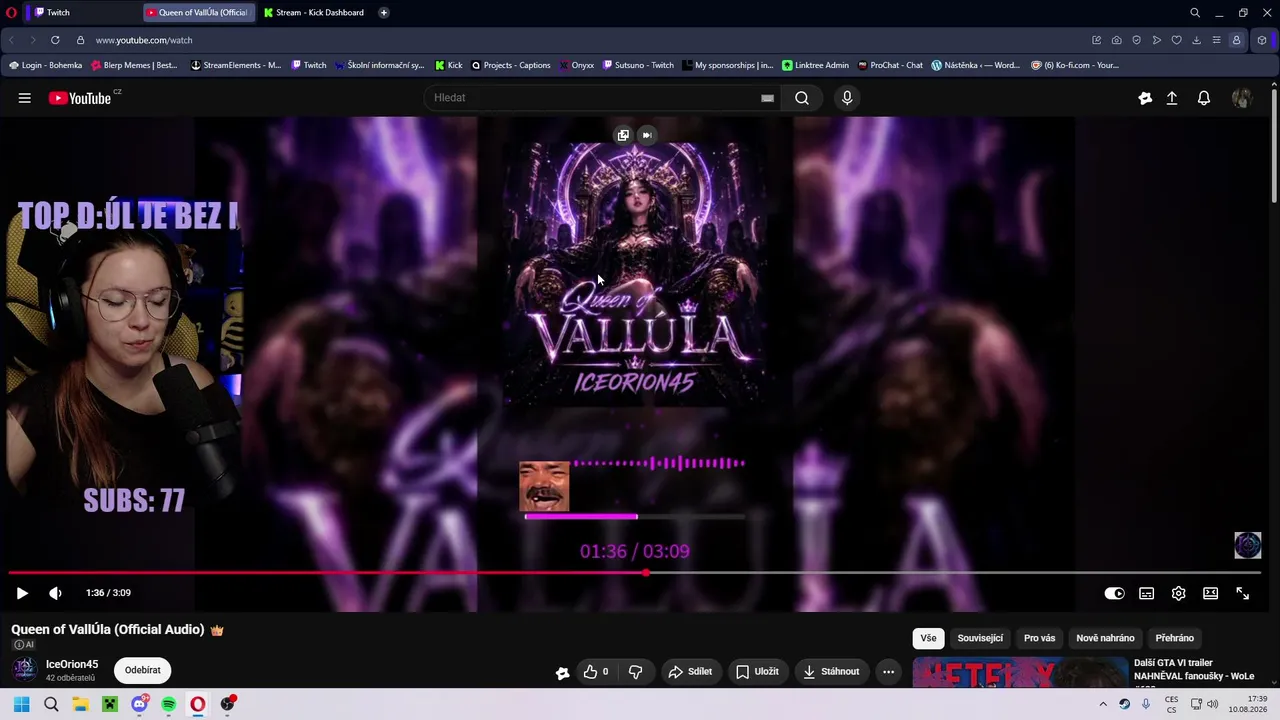Go to the YouTube home logo
The image size is (1280, 720).
[x=80, y=98]
